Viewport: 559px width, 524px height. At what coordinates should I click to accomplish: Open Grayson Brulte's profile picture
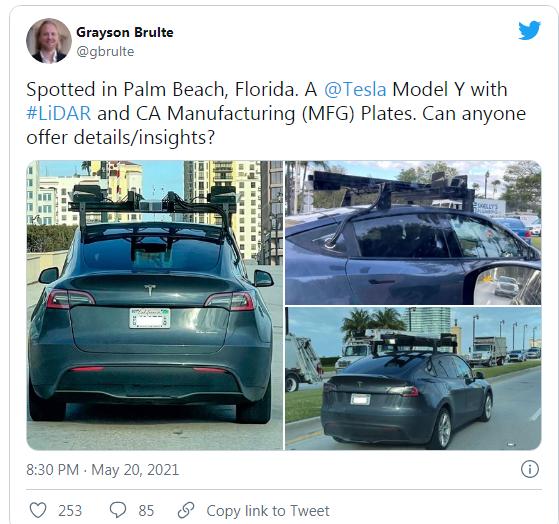click(49, 41)
